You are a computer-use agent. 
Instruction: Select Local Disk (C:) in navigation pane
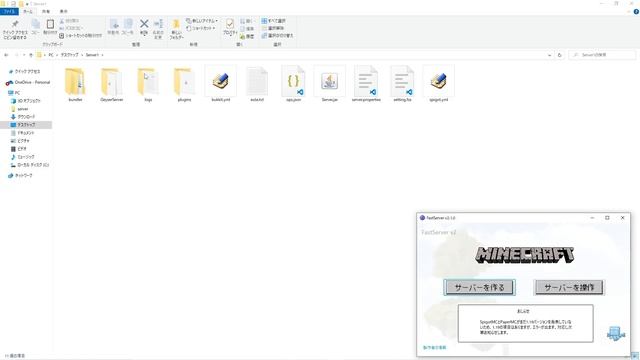[30, 165]
